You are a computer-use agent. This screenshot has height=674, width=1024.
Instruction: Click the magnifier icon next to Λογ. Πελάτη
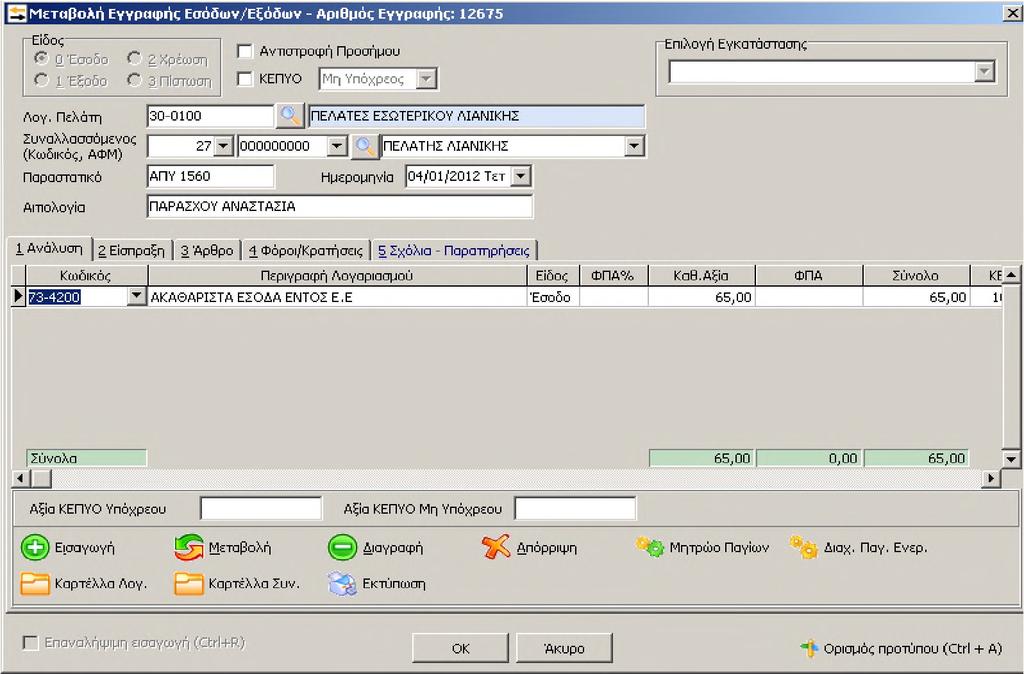pyautogui.click(x=290, y=116)
